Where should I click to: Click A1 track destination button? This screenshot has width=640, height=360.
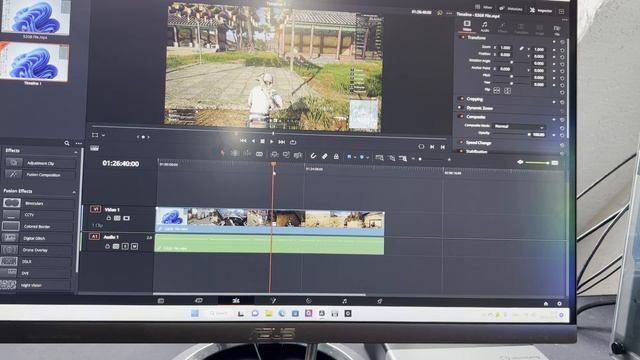(x=94, y=236)
